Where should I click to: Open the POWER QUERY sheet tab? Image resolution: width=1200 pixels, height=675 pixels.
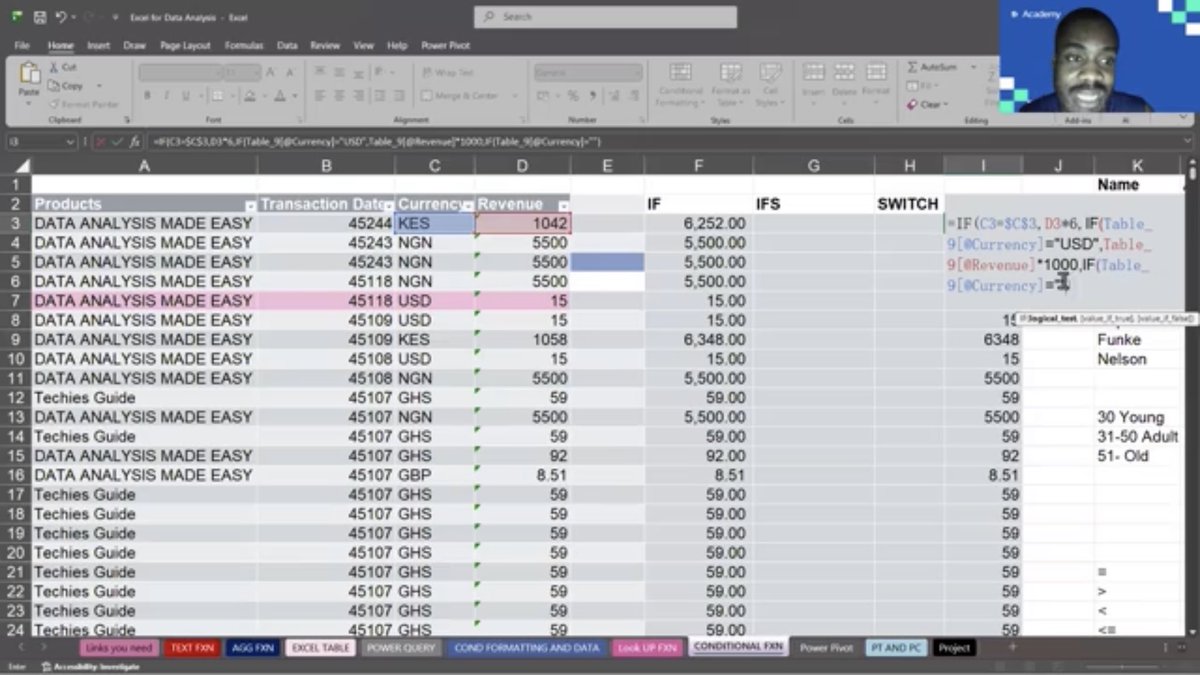400,648
